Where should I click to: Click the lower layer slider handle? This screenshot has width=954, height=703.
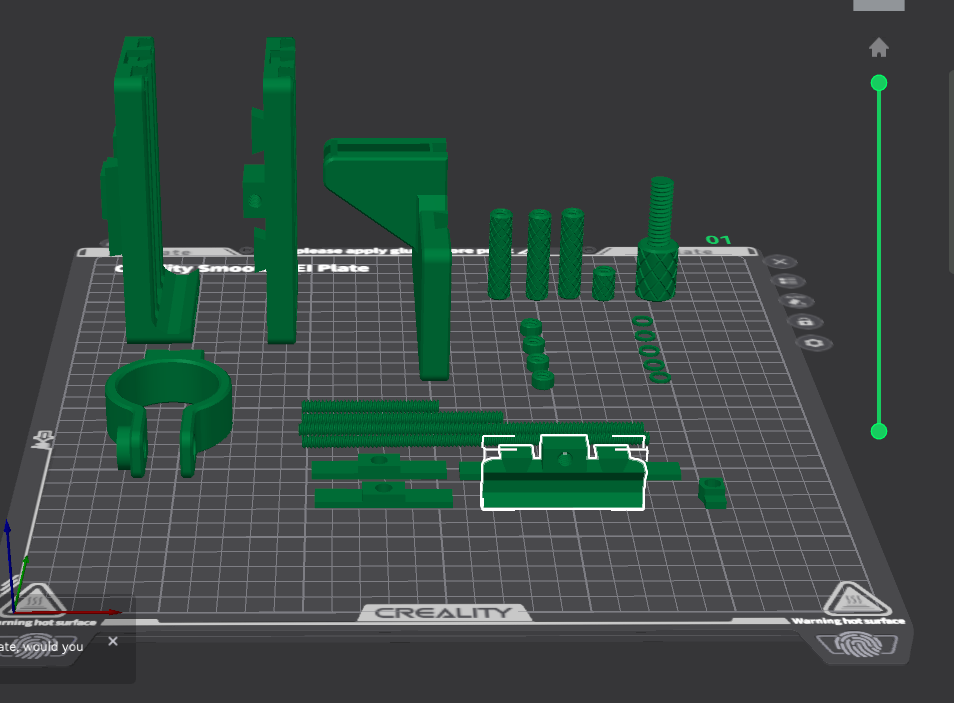coord(879,432)
